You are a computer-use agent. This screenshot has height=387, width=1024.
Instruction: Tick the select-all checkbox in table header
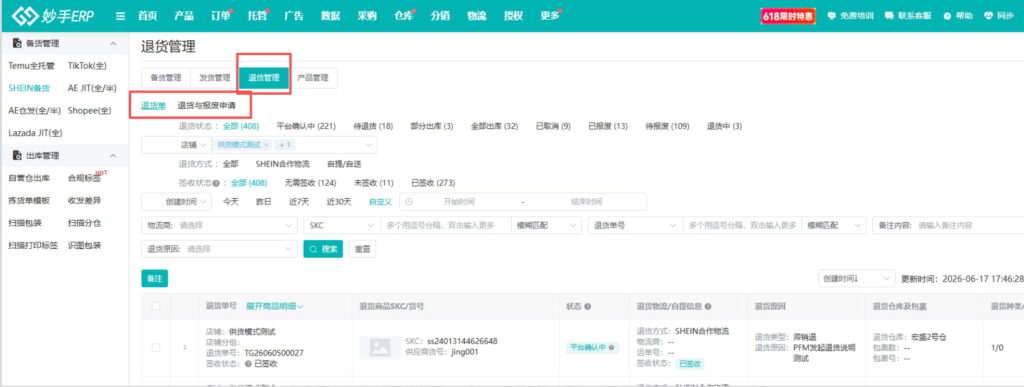click(x=155, y=306)
